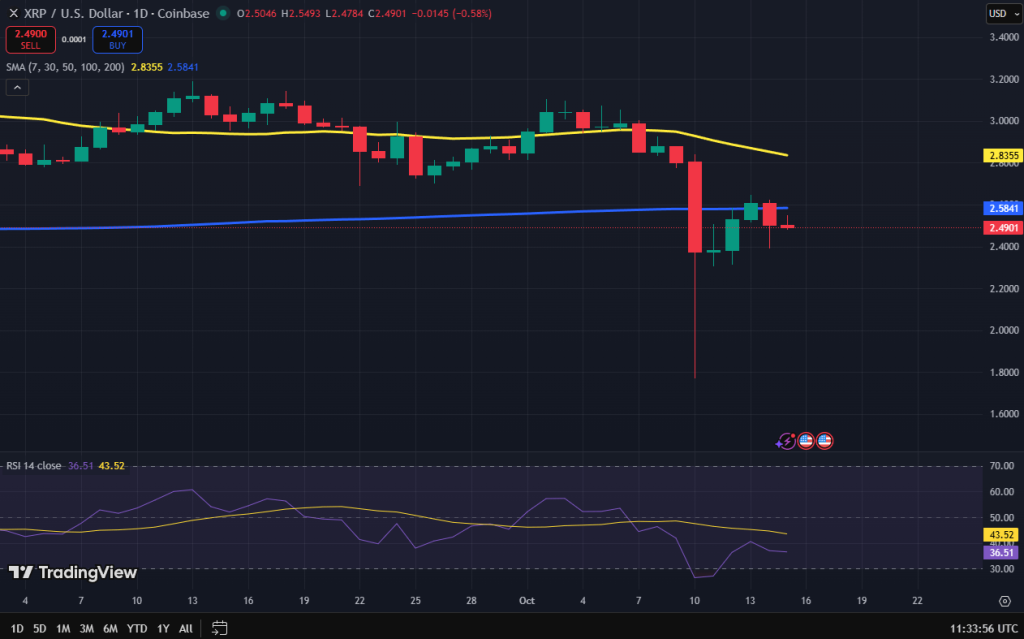Switch to the All time range
1024x639 pixels.
pos(186,629)
